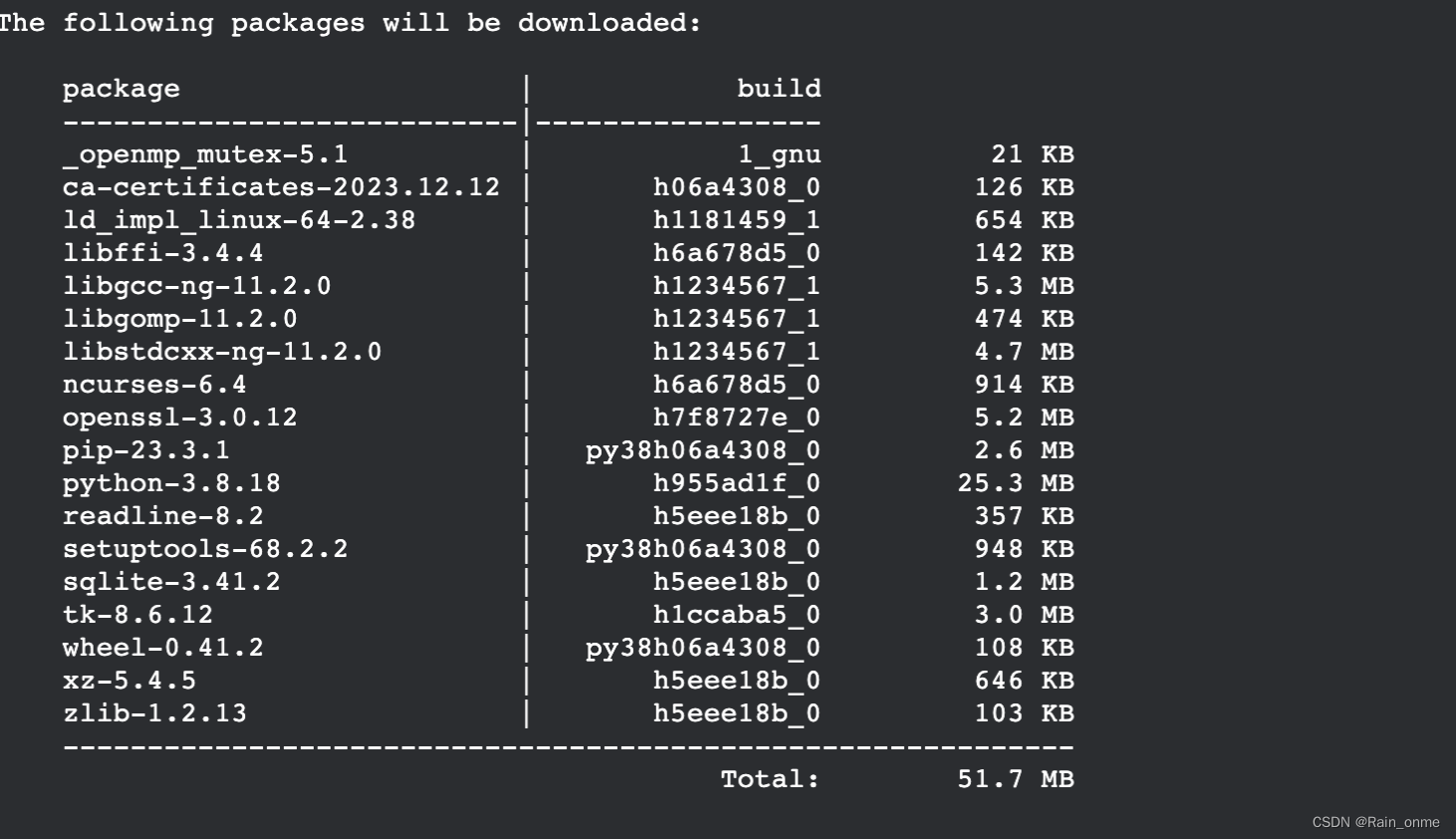Viewport: 1456px width, 839px height.
Task: Select the 25.3 MB size for python
Action: pyautogui.click(x=1016, y=483)
